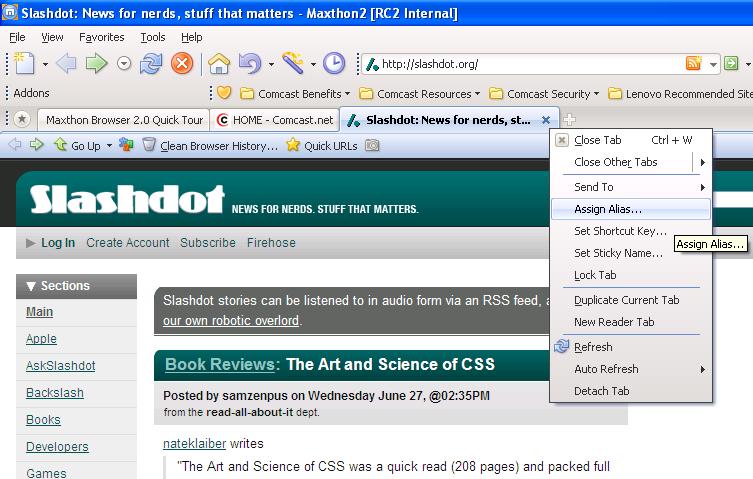Screen dimensions: 753x479
Task: Click the grayed Back arrow button
Action: 66,63
